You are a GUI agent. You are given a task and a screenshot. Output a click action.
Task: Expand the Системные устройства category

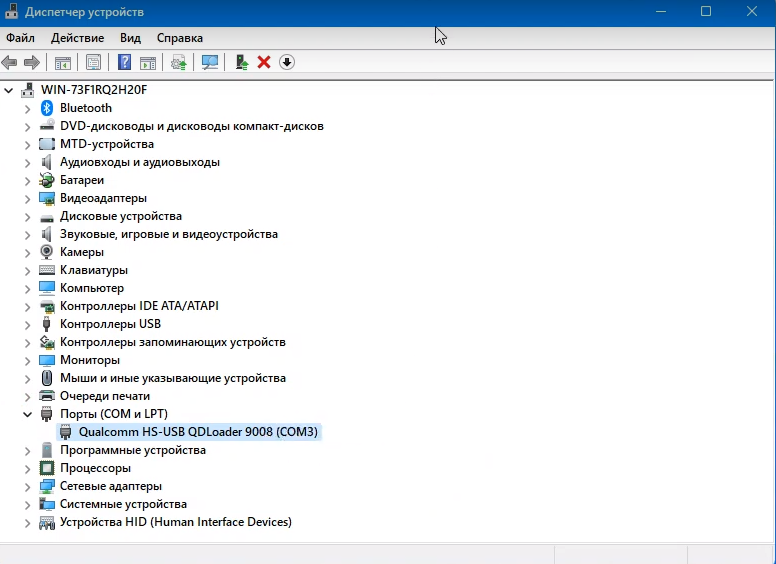[28, 505]
